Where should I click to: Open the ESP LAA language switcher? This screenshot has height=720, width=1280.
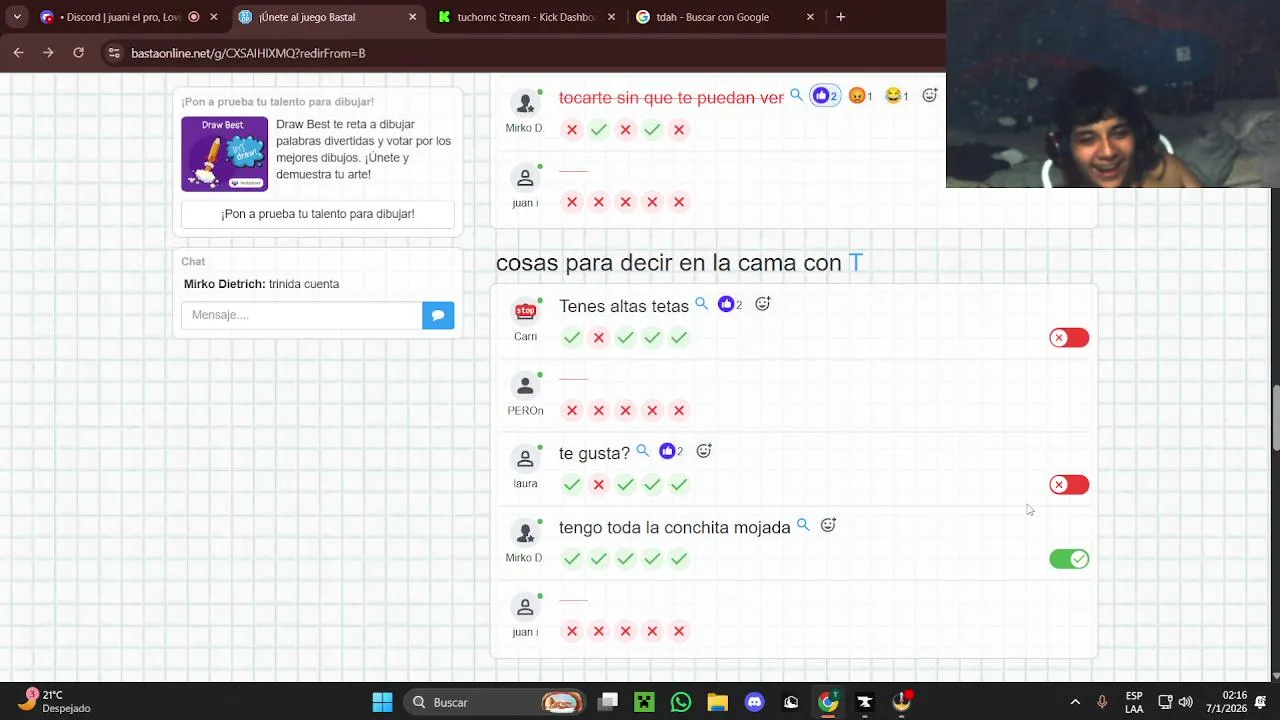point(1134,702)
